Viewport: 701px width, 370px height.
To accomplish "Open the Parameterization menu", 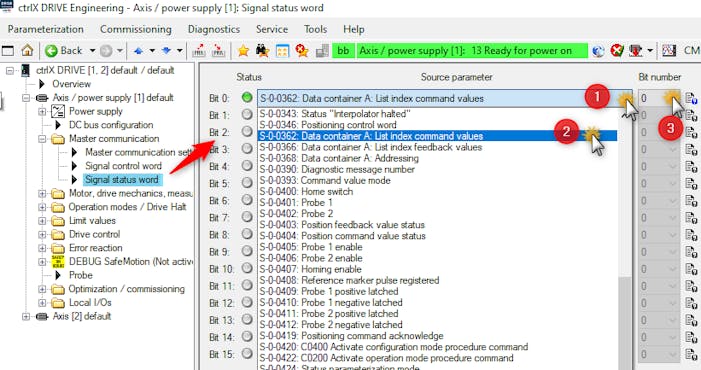I will pos(46,29).
